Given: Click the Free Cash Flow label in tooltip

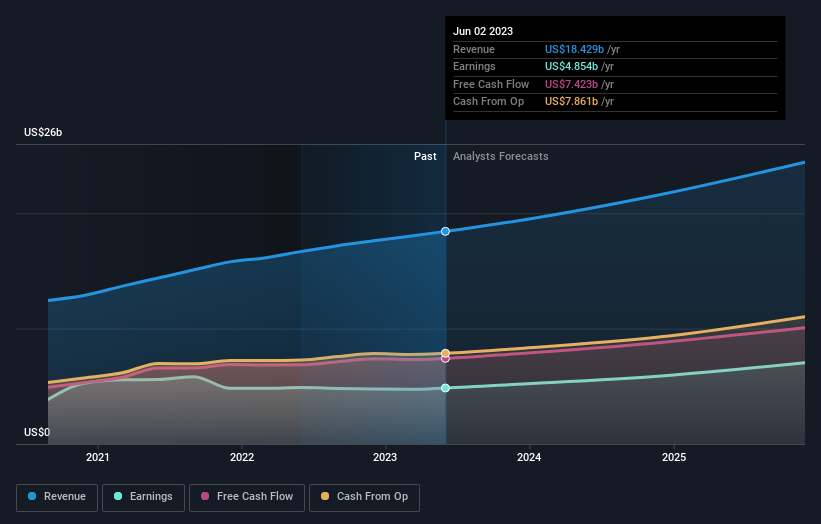Looking at the screenshot, I should click(491, 84).
